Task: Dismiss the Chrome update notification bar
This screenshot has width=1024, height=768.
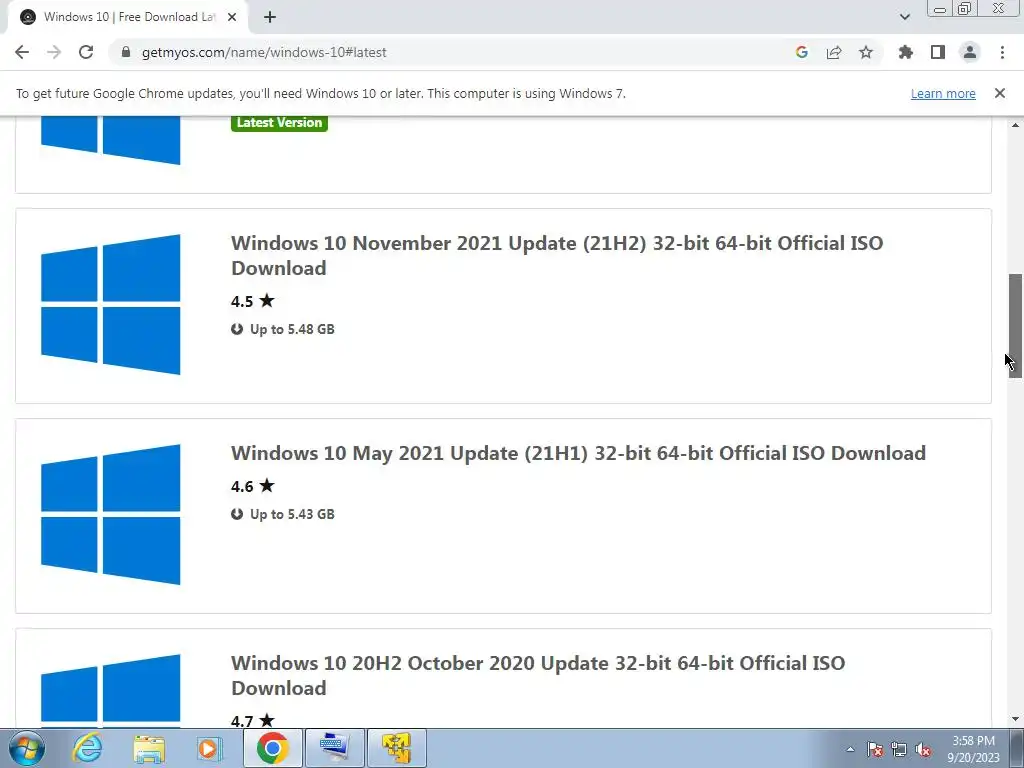Action: click(1000, 93)
